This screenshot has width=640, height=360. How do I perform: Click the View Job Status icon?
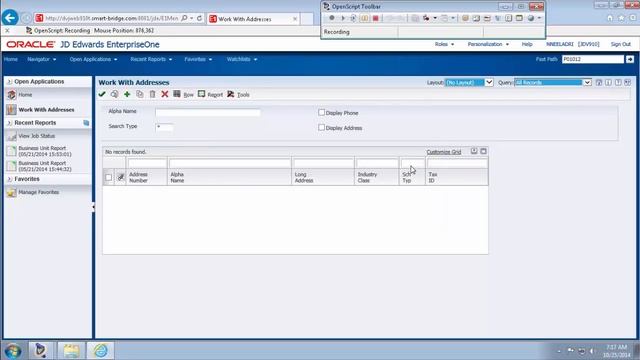[x=12, y=136]
